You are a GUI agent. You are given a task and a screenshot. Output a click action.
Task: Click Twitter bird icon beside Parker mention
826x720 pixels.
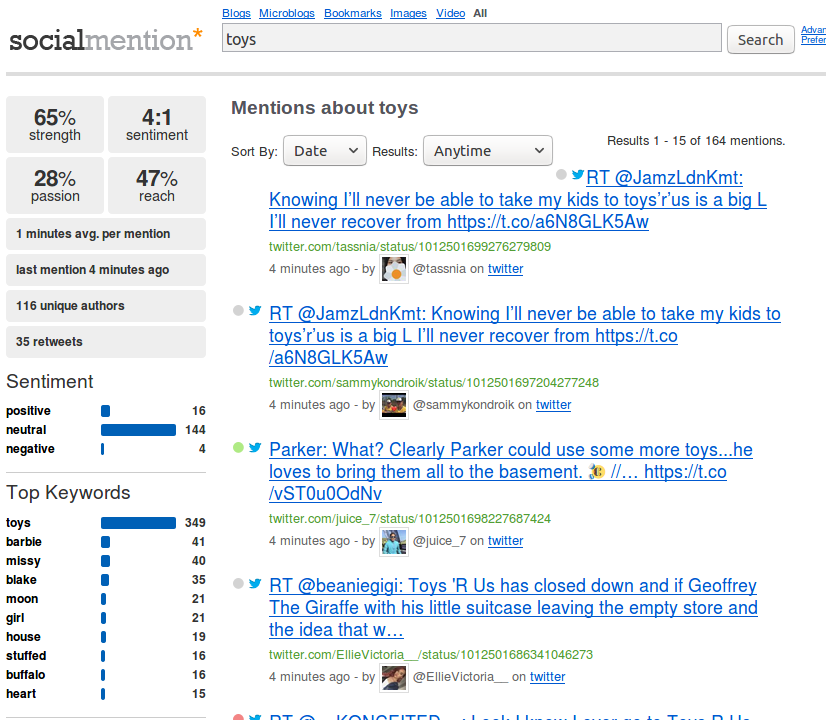[x=255, y=448]
